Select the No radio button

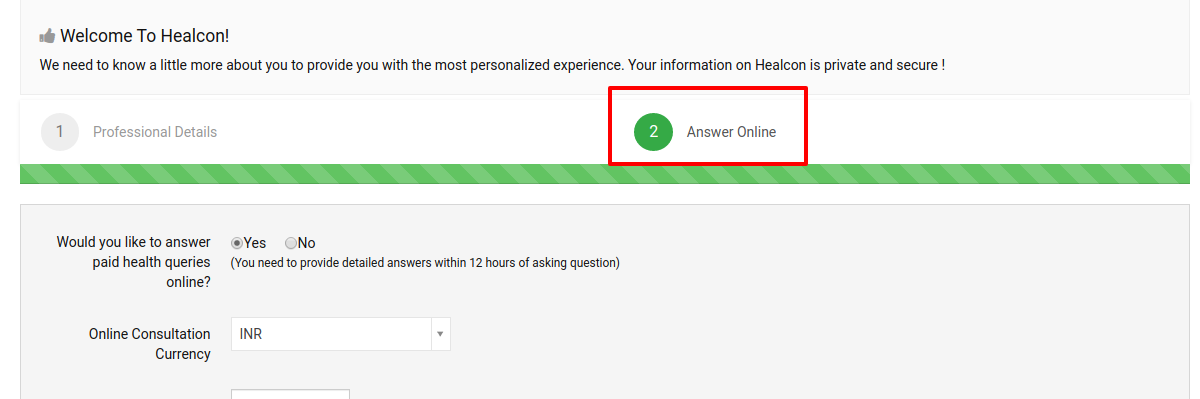(291, 243)
